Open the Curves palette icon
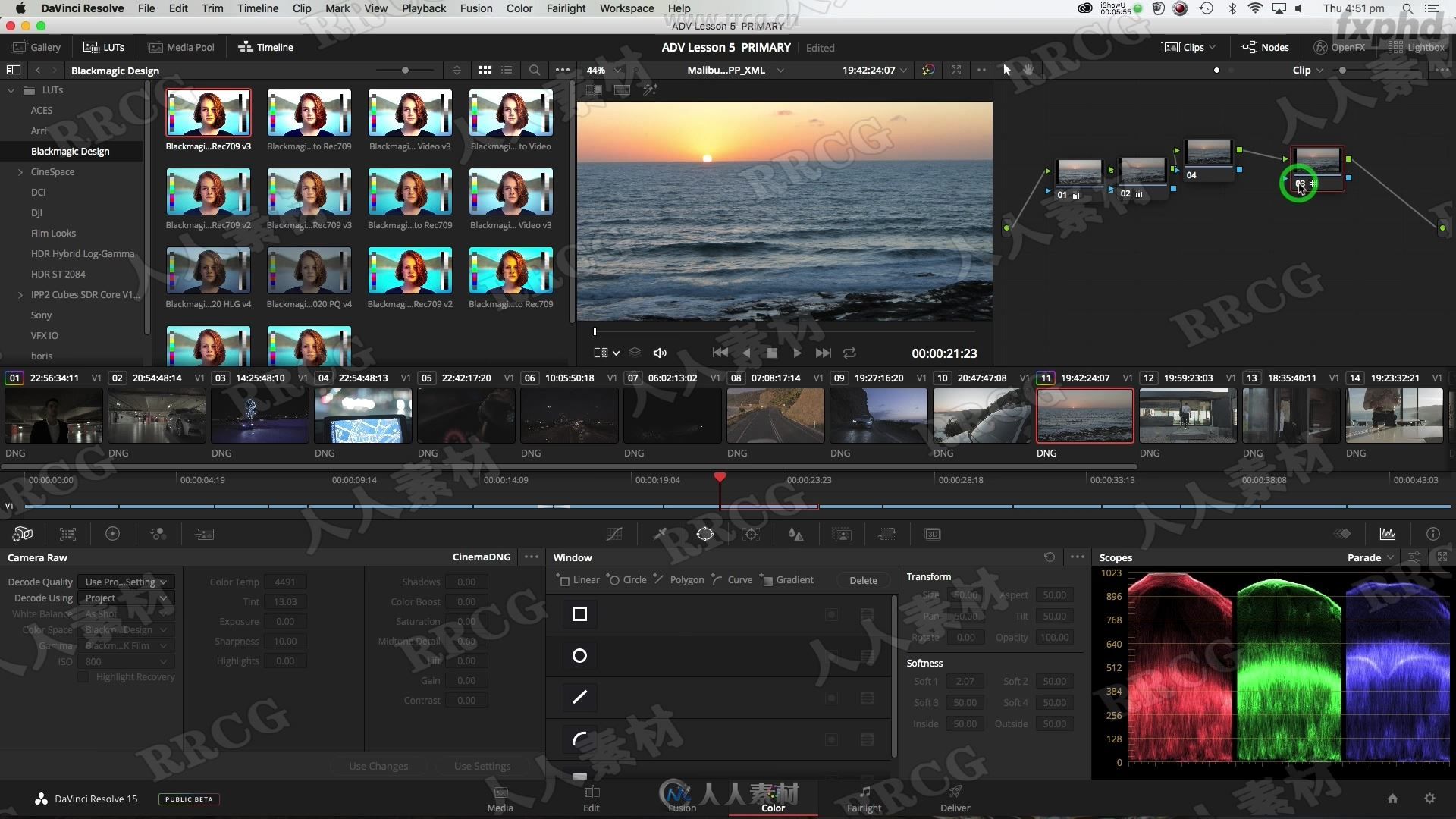Viewport: 1456px width, 819px height. pyautogui.click(x=614, y=534)
